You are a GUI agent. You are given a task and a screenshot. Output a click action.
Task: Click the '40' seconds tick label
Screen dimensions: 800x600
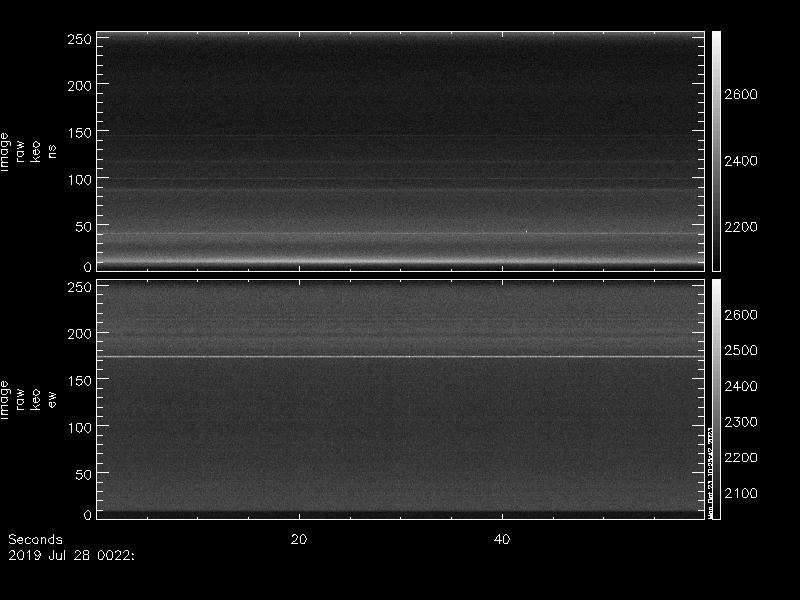(x=502, y=539)
